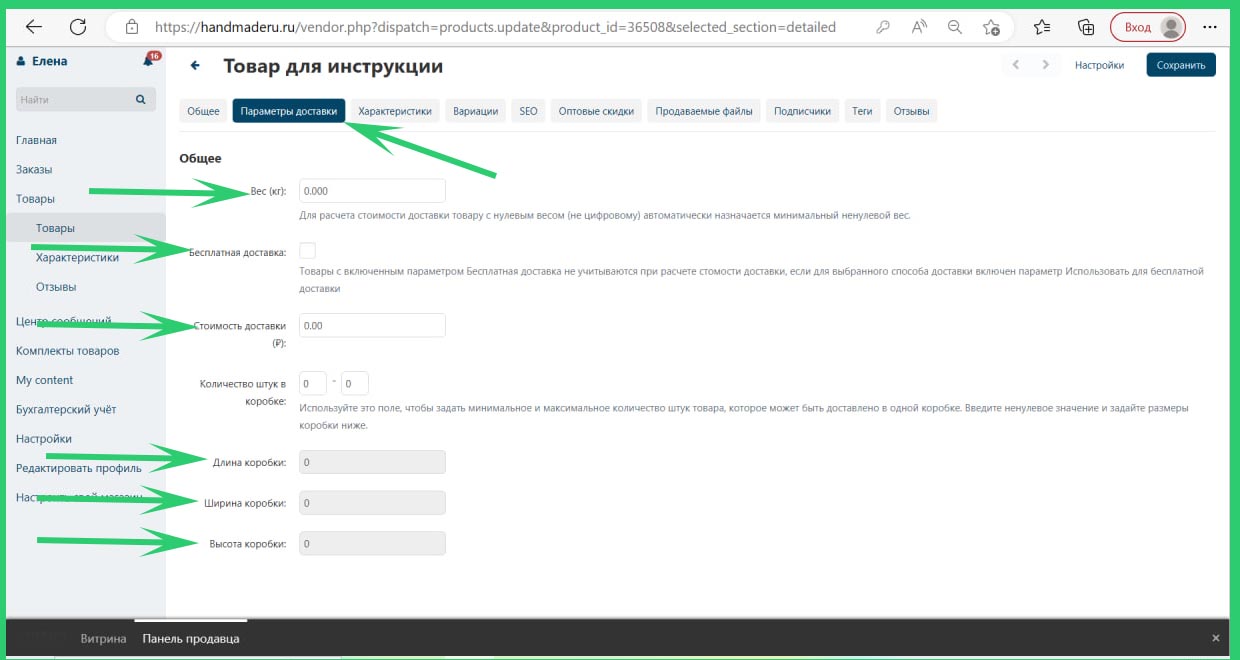Image resolution: width=1240 pixels, height=660 pixels.
Task: Click the browser favorites star icon
Action: tap(1041, 27)
